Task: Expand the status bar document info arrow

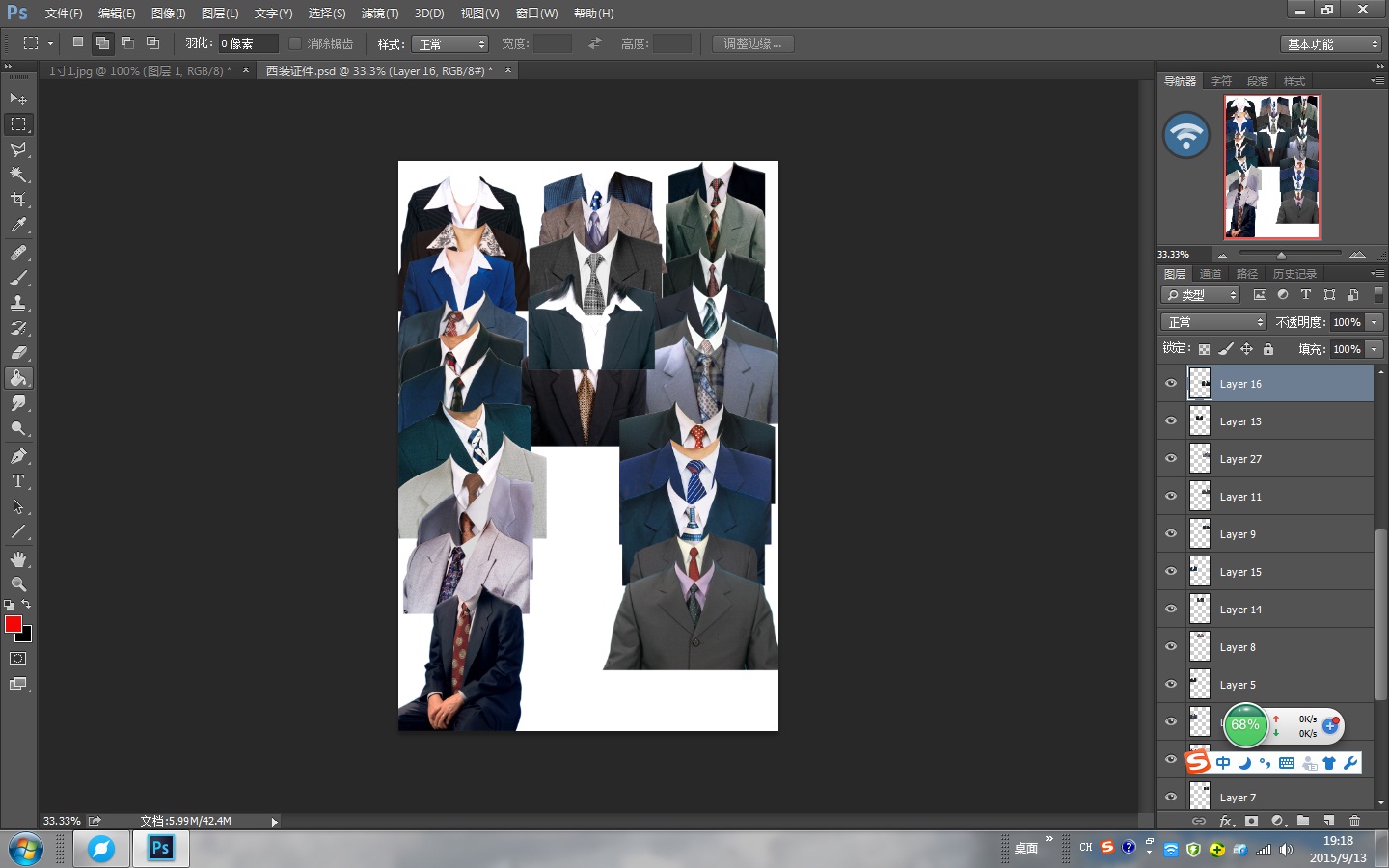Action: (274, 822)
